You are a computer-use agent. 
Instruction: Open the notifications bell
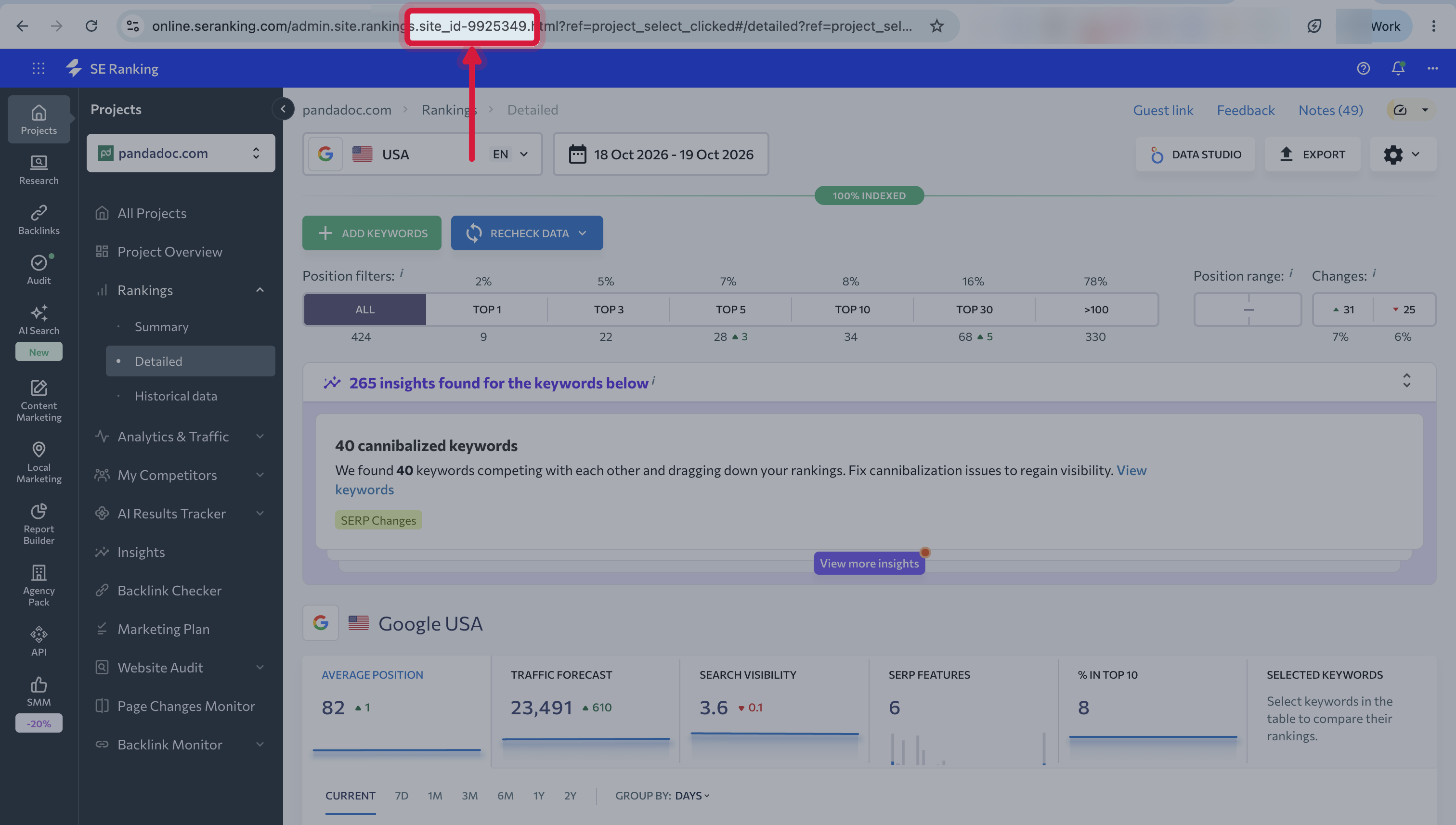coord(1398,68)
